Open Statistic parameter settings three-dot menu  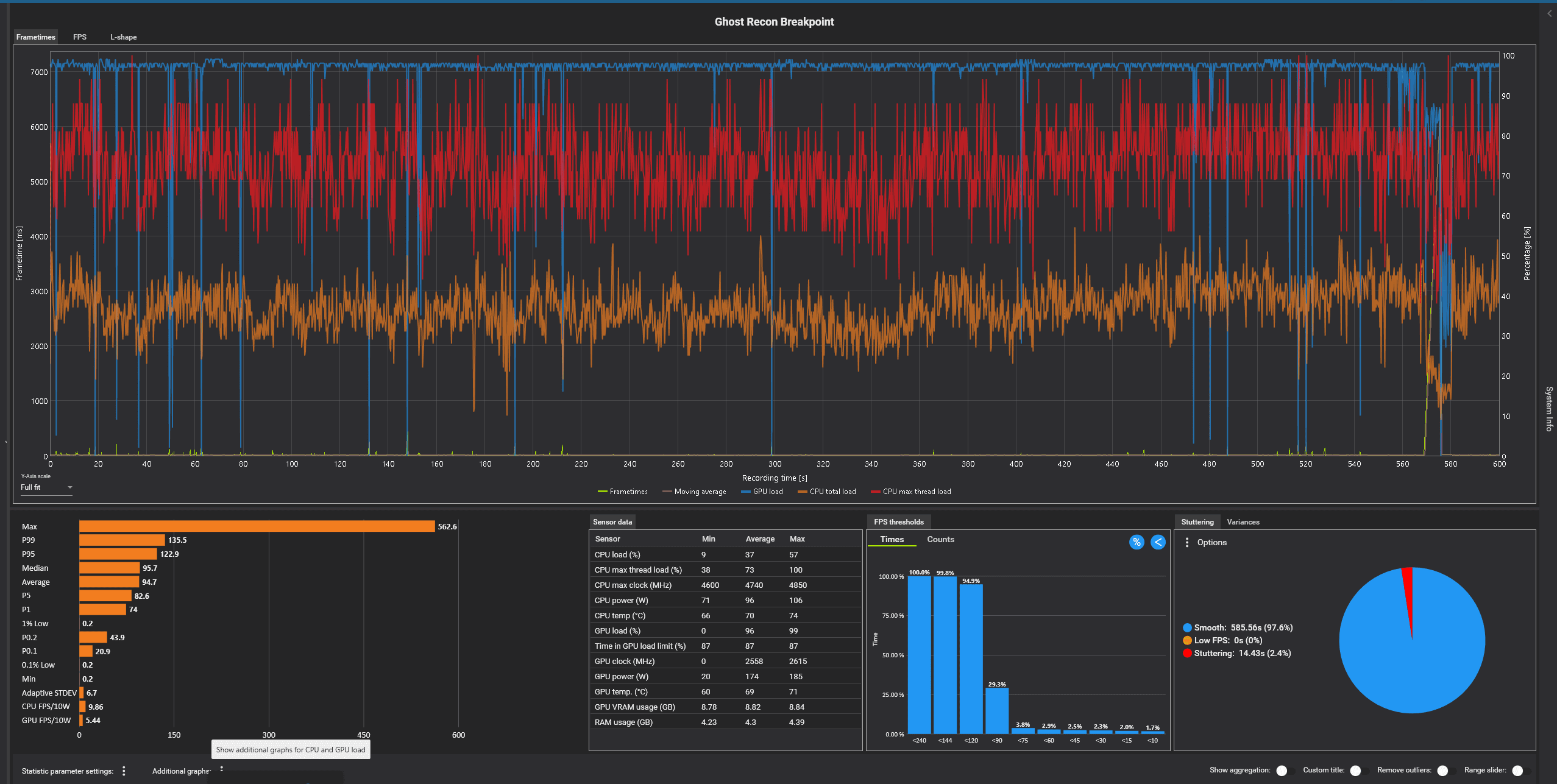click(x=124, y=771)
